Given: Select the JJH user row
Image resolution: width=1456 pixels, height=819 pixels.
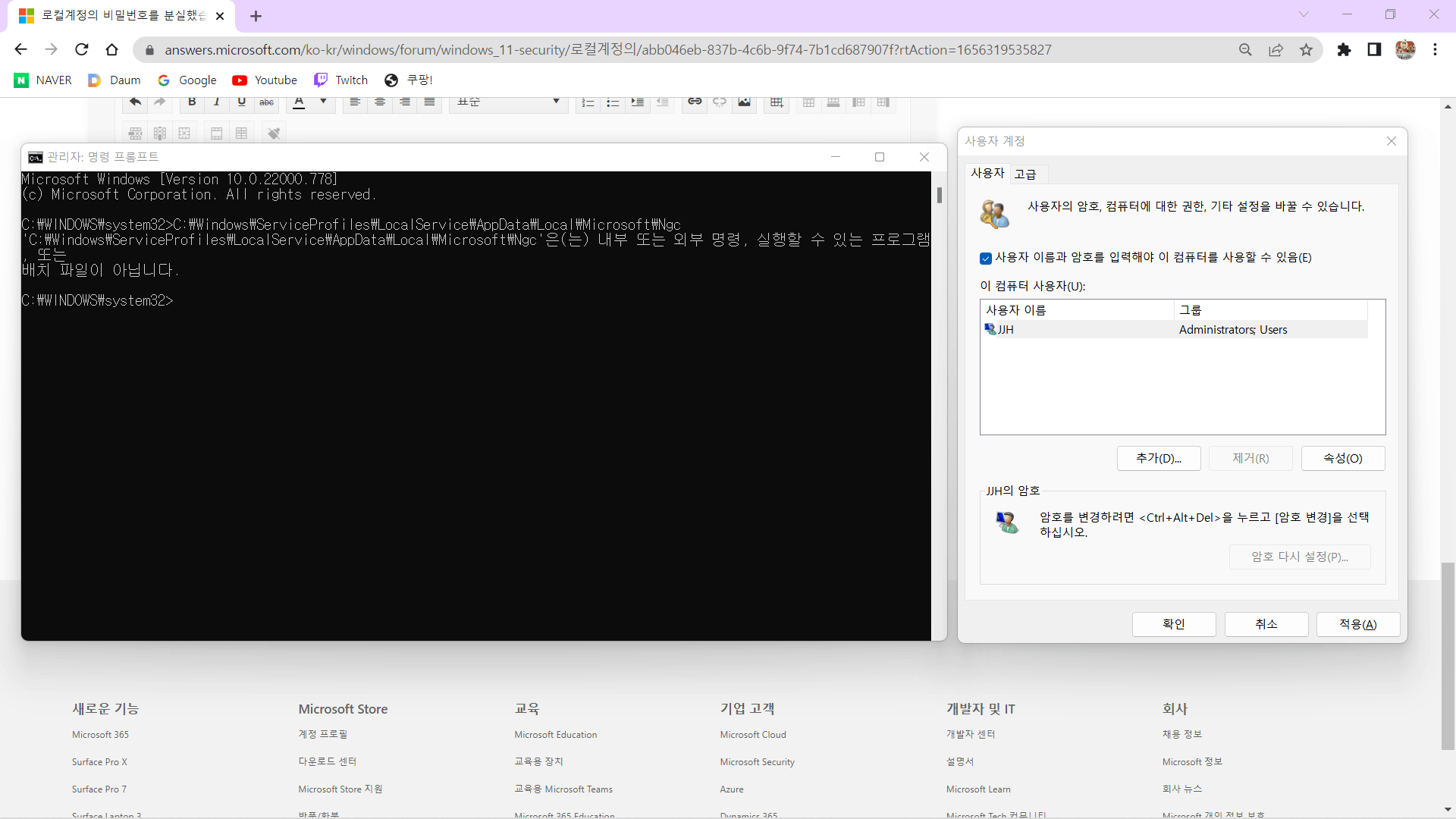Looking at the screenshot, I should pyautogui.click(x=1174, y=330).
